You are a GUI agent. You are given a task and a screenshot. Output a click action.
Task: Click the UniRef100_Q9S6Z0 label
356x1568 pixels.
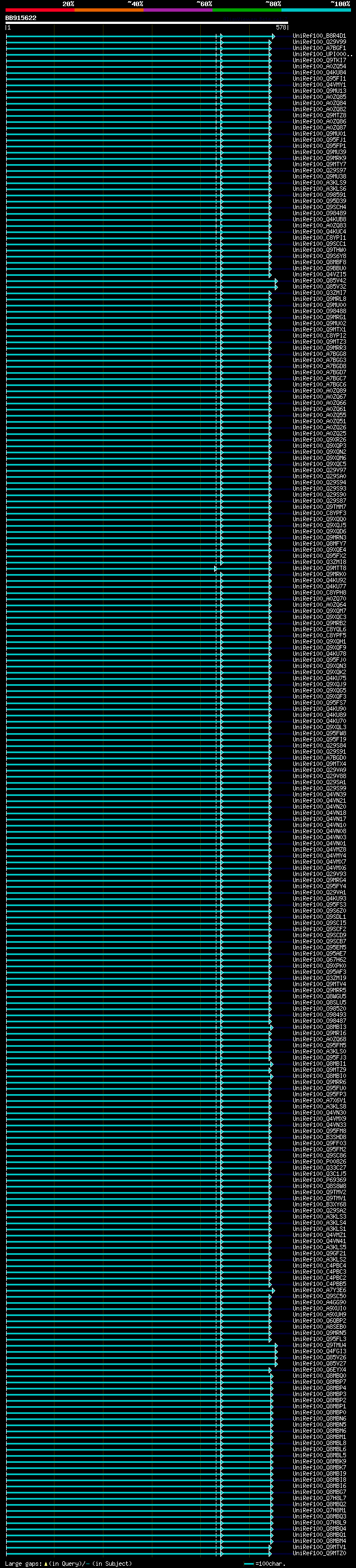coord(319,911)
